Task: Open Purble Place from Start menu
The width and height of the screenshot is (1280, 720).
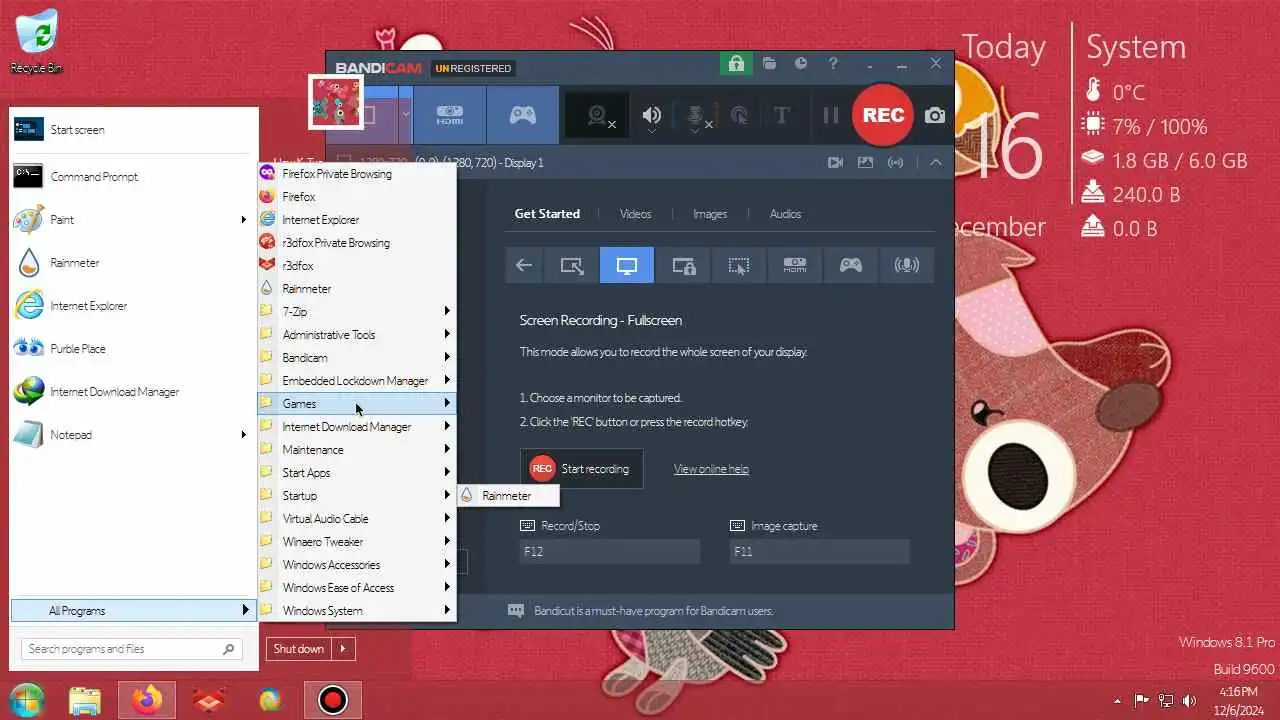Action: point(133,349)
